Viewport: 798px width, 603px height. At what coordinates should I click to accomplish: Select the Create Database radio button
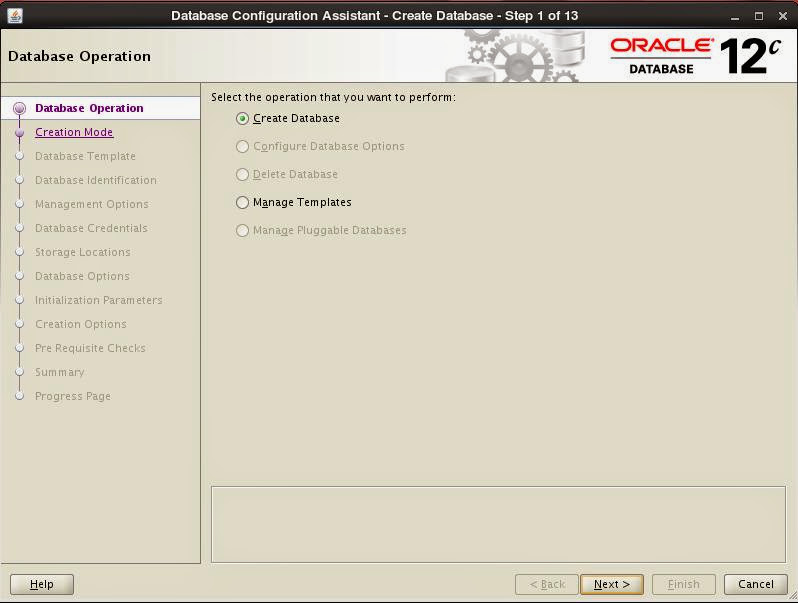242,119
